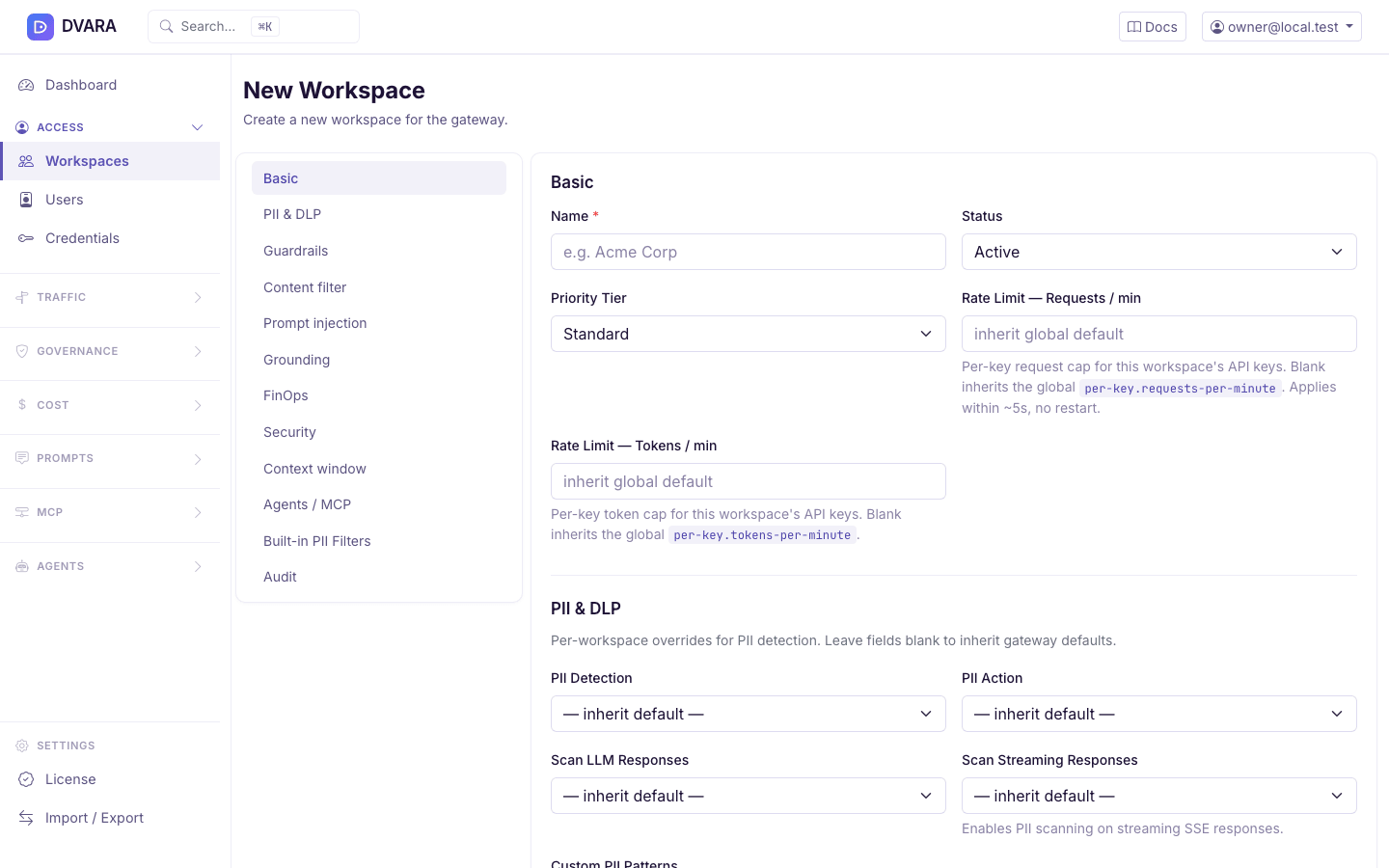This screenshot has width=1389, height=868.
Task: Open the Docs link
Action: tap(1152, 27)
